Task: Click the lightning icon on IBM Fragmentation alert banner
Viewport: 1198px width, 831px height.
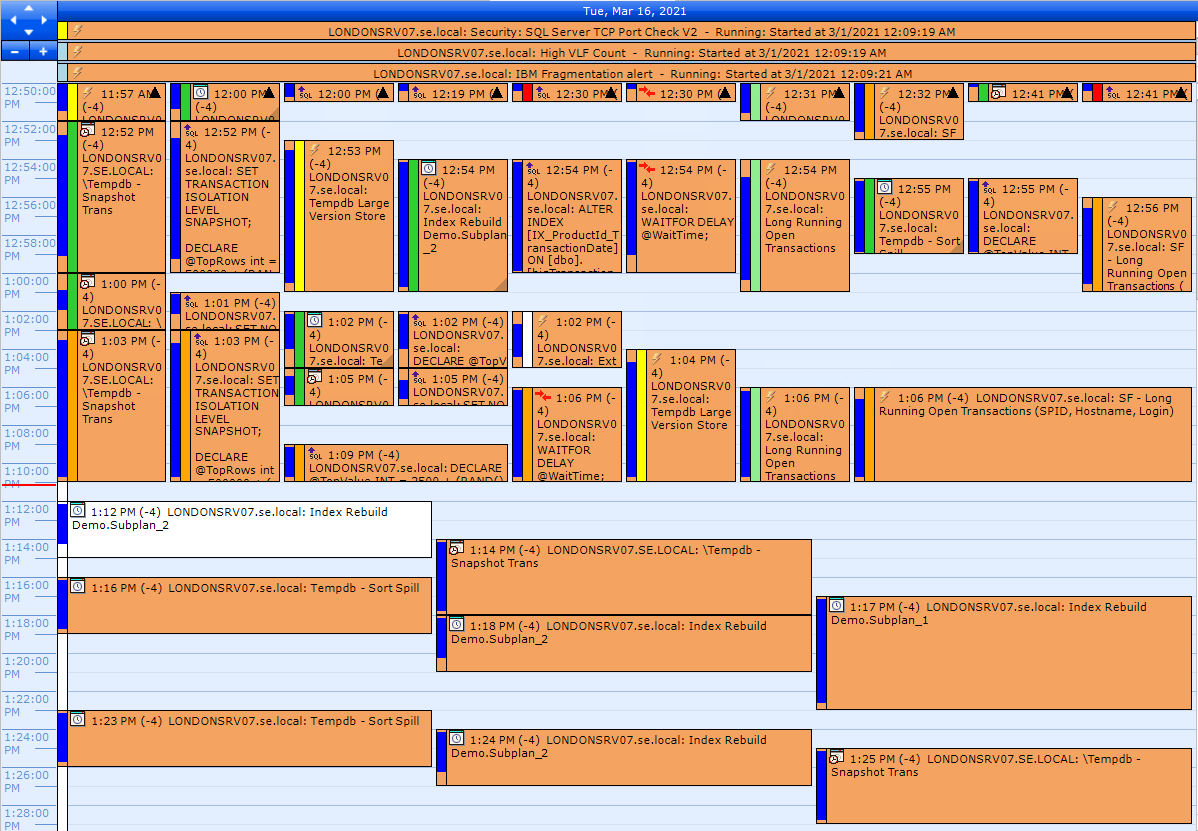Action: 77,73
